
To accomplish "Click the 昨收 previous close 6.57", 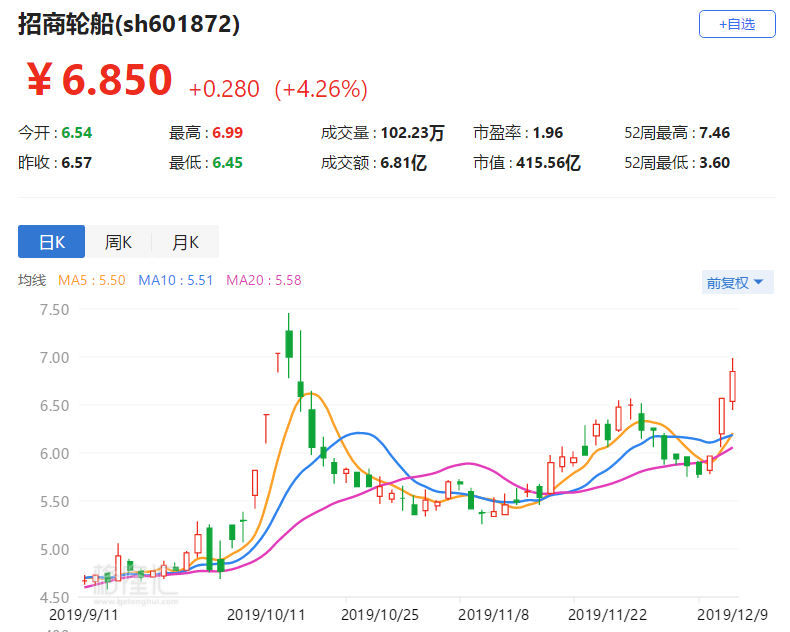I will [x=77, y=163].
